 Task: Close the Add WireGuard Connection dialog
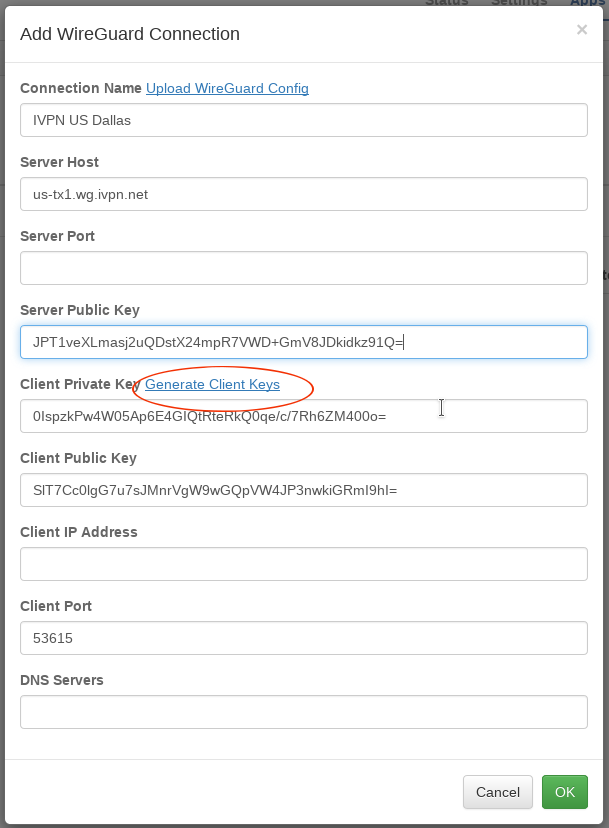click(x=582, y=30)
